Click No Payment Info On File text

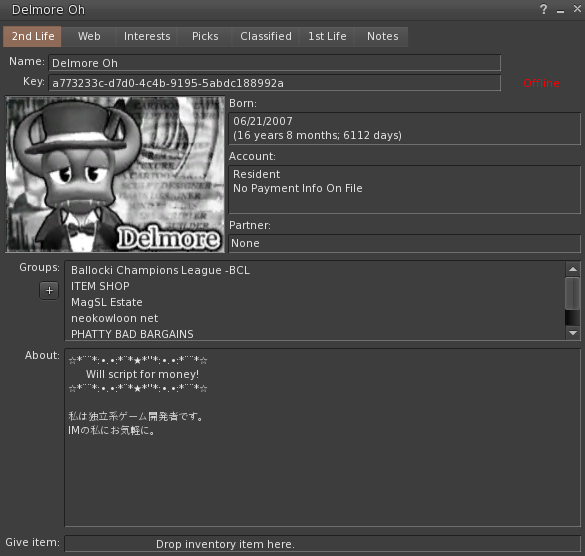point(298,188)
